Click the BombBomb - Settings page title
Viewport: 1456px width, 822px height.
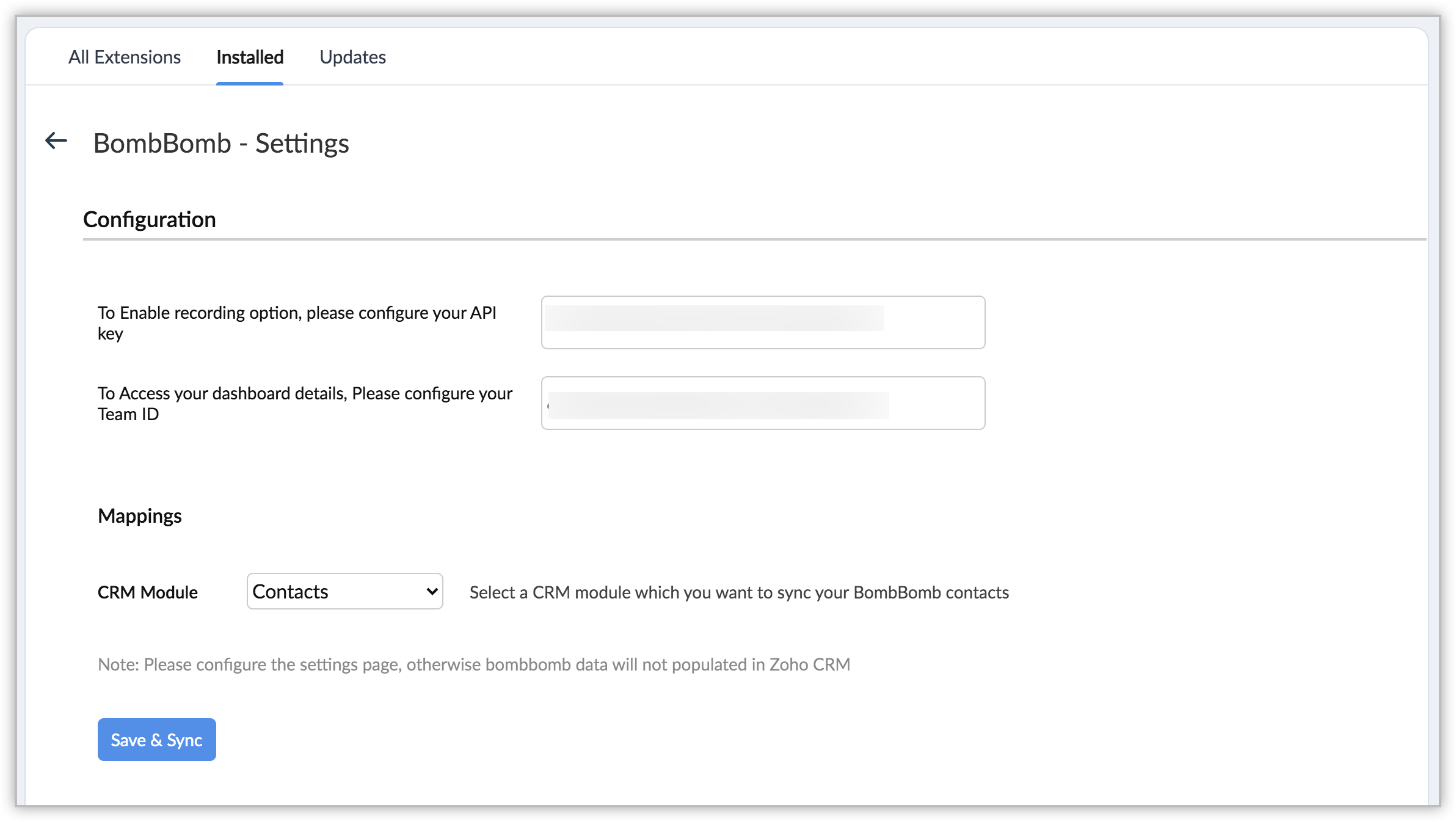coord(221,144)
